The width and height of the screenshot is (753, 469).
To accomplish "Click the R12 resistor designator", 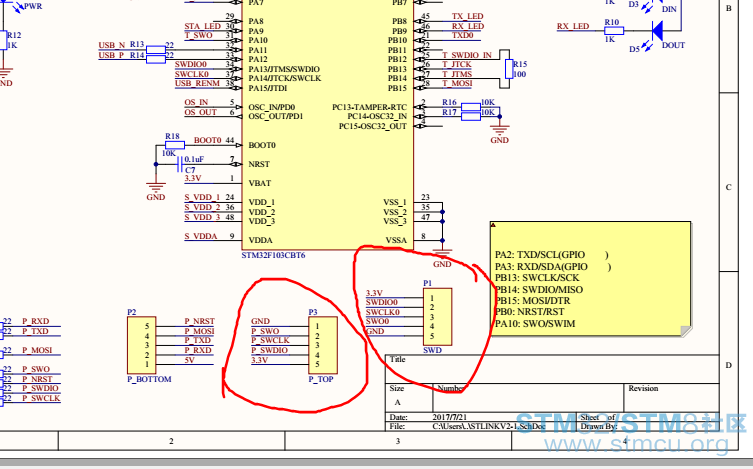I will point(14,35).
